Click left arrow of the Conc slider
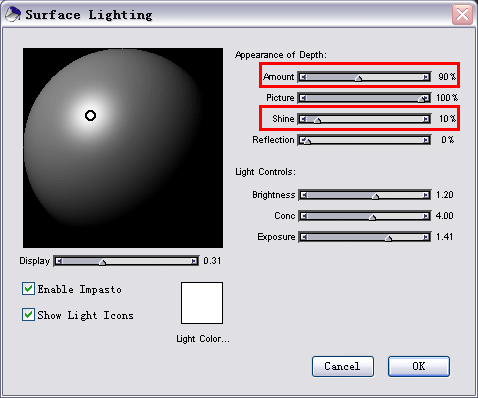This screenshot has height=398, width=478. 304,216
